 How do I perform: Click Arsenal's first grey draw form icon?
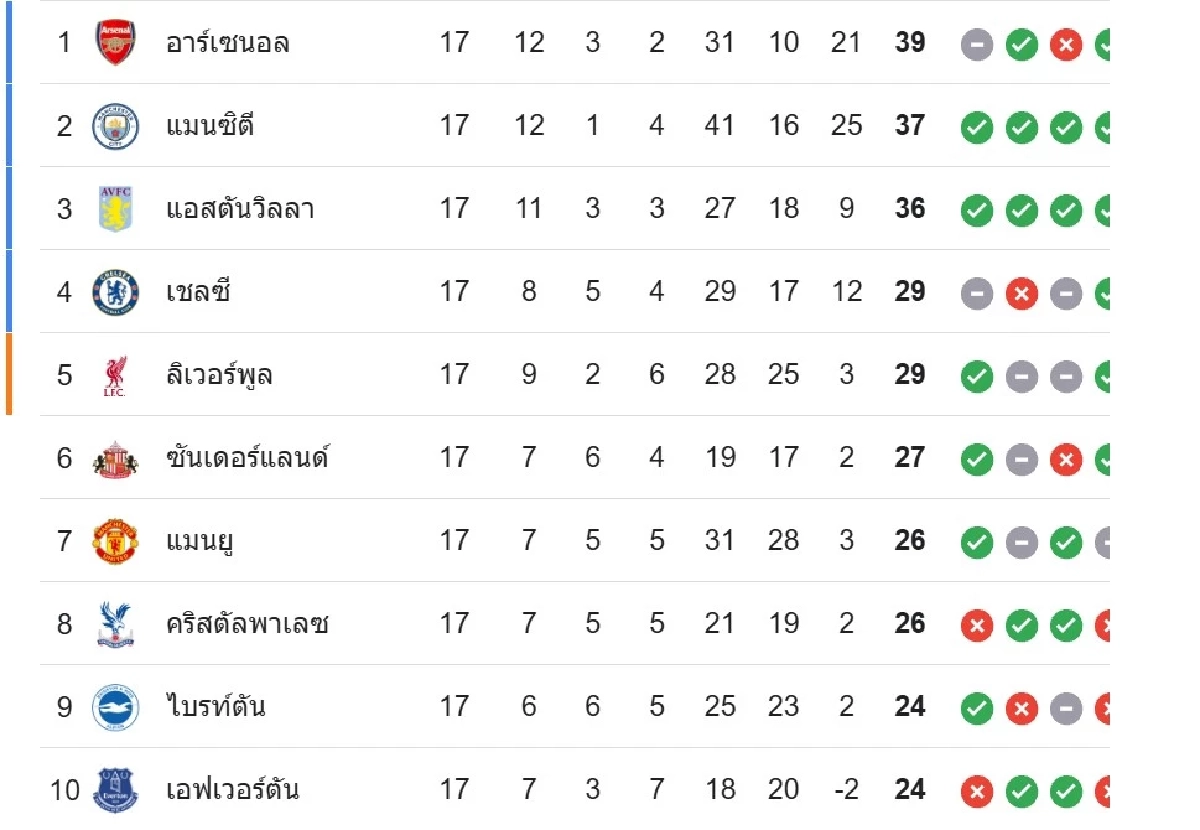[x=977, y=45]
